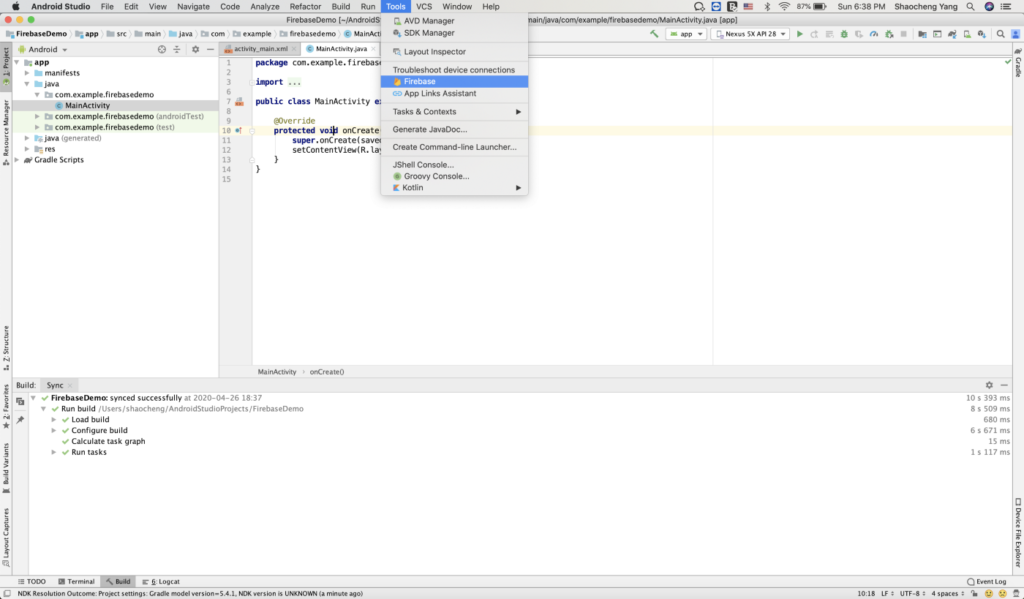The image size is (1024, 599).
Task: Open the TODO tool window
Action: coord(31,581)
